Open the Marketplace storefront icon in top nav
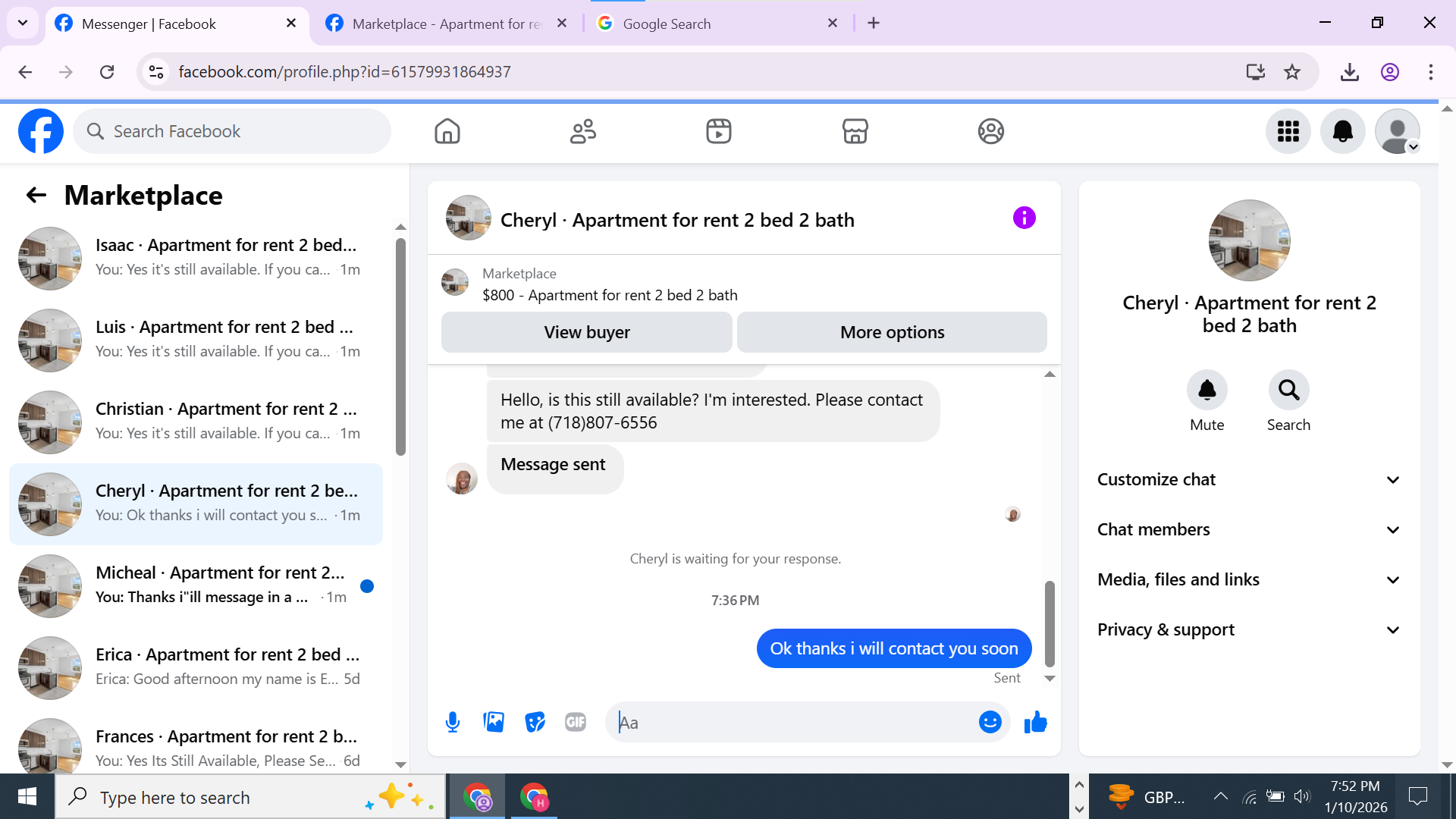 855,131
